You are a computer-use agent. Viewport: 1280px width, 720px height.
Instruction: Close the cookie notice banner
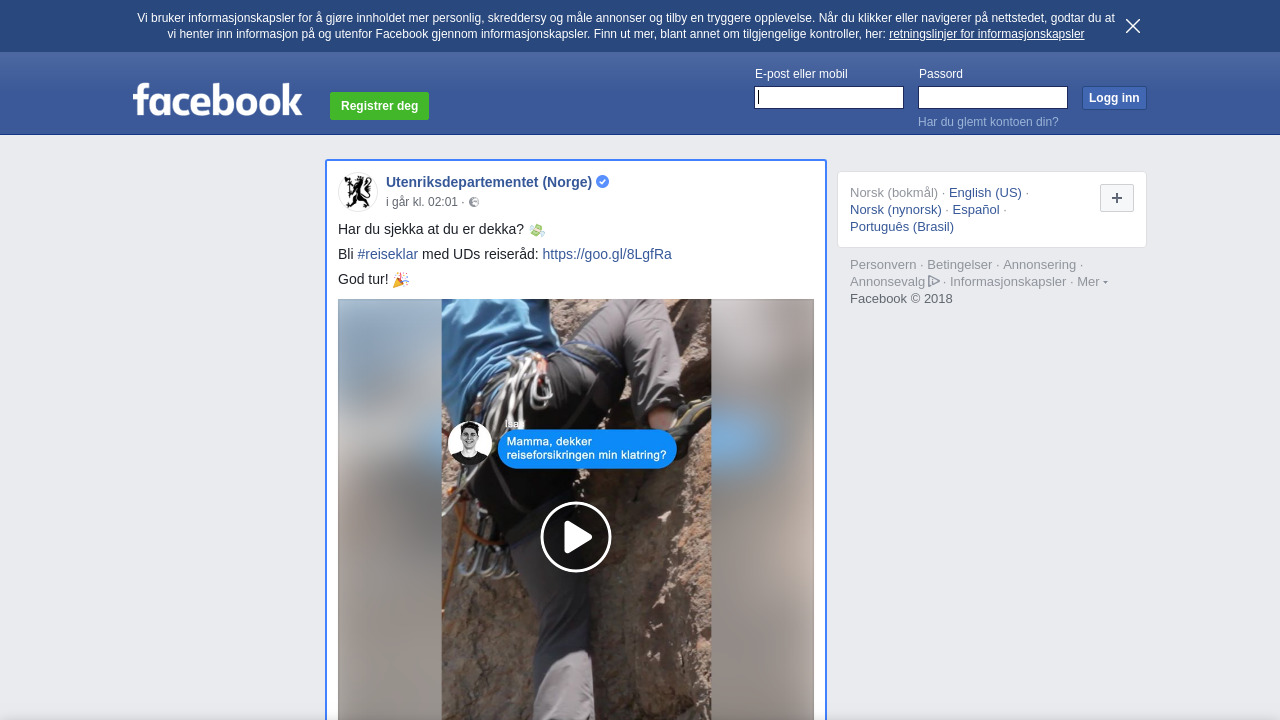tap(1133, 26)
